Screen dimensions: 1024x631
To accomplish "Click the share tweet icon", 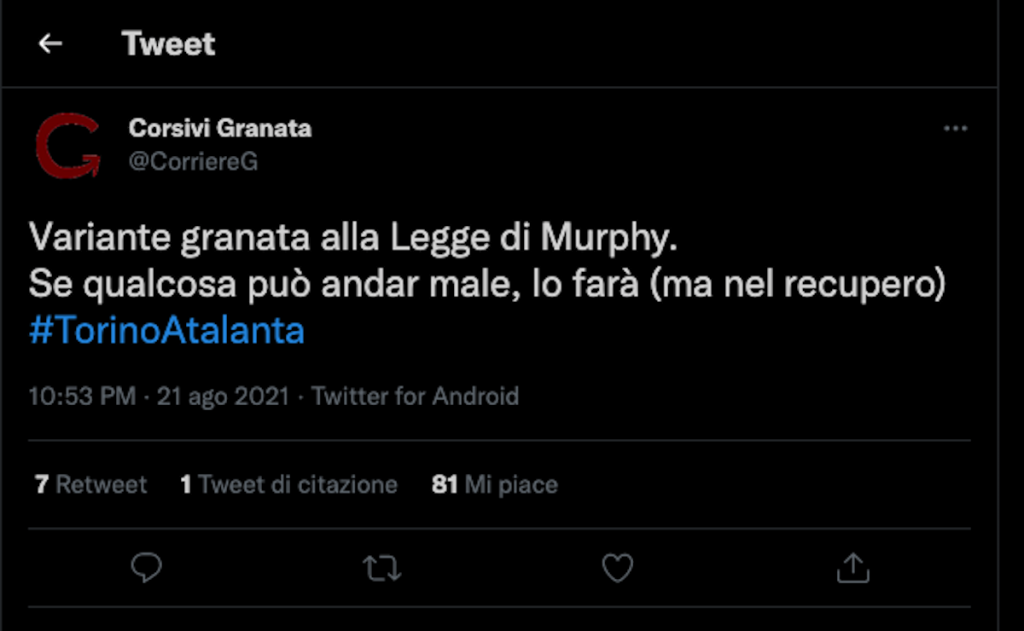I will pyautogui.click(x=852, y=568).
